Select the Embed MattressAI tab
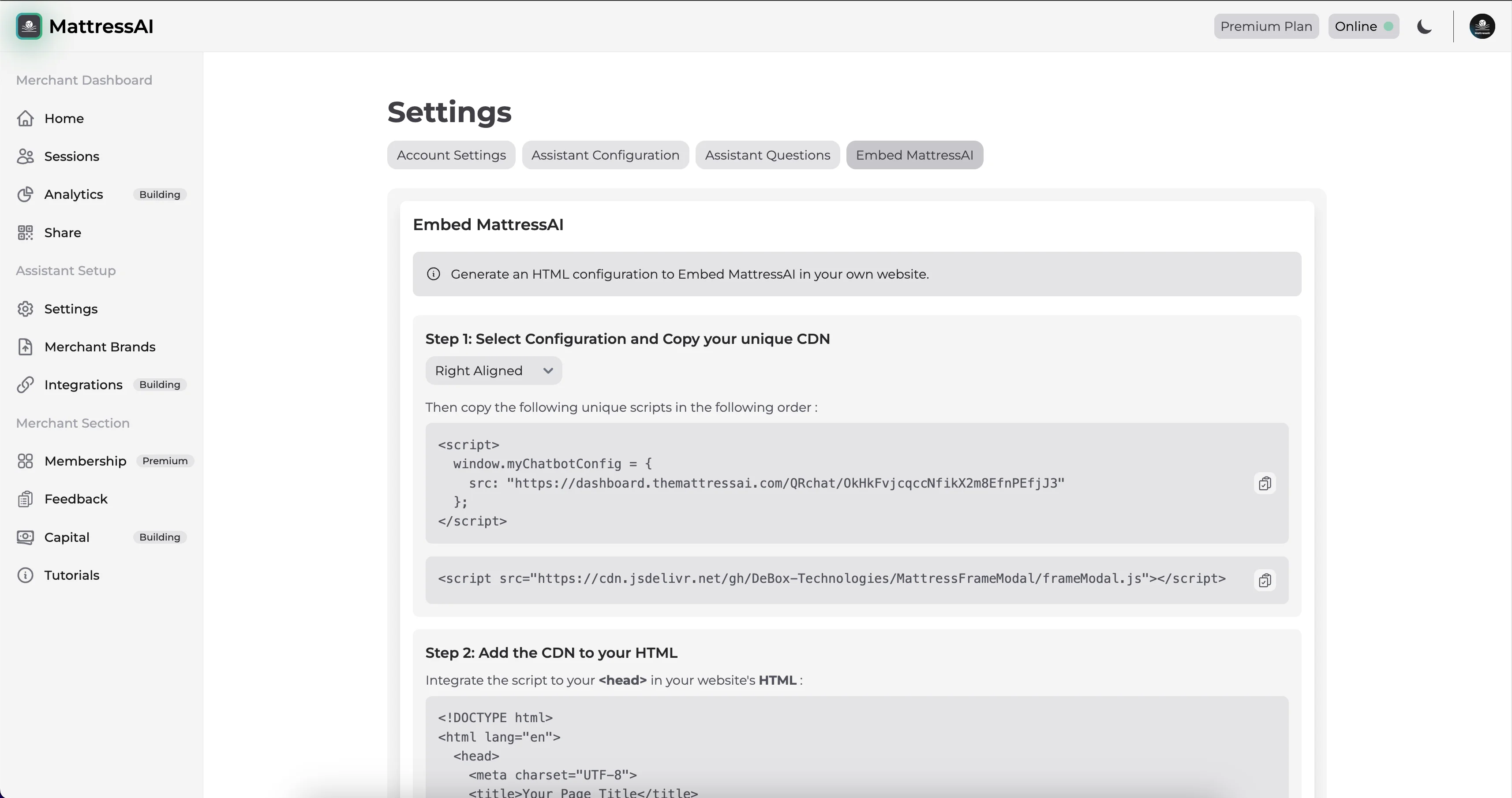1512x798 pixels. click(914, 155)
